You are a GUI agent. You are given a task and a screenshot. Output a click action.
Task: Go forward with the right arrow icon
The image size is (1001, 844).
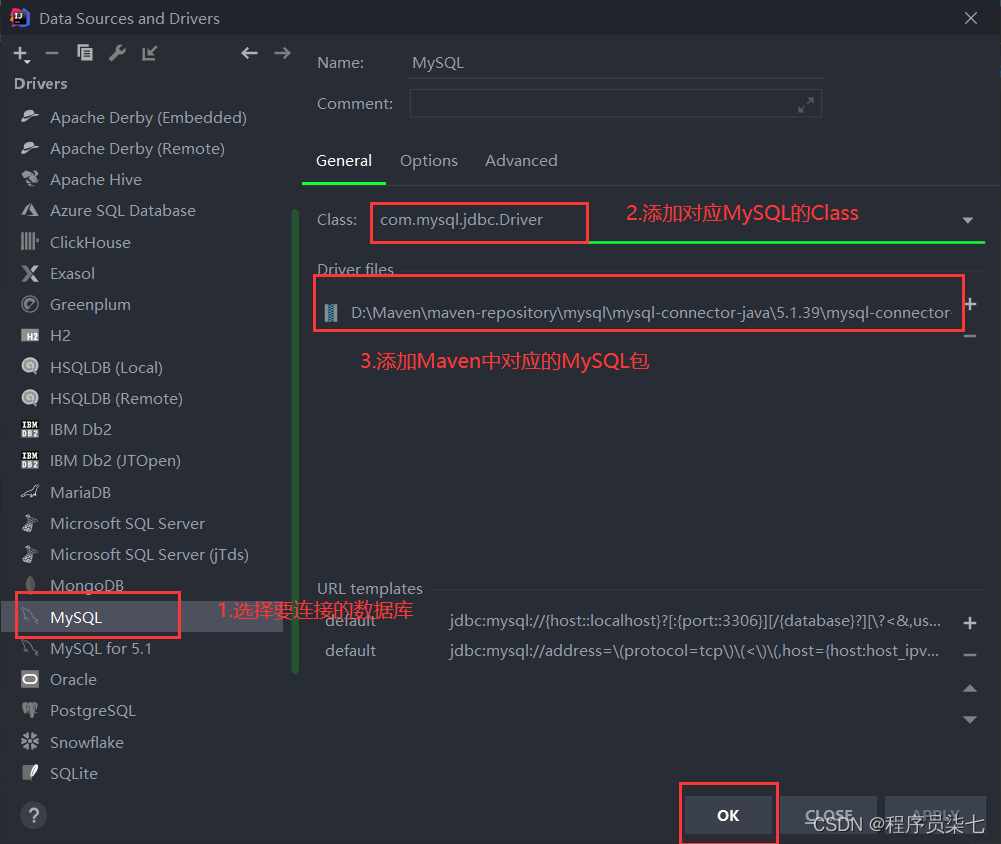[282, 53]
